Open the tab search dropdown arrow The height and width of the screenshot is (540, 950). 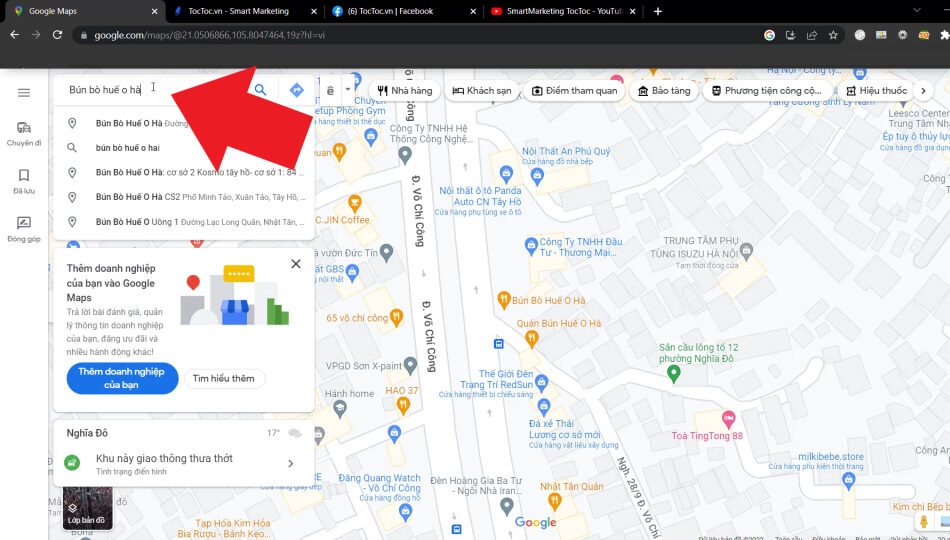pos(917,10)
